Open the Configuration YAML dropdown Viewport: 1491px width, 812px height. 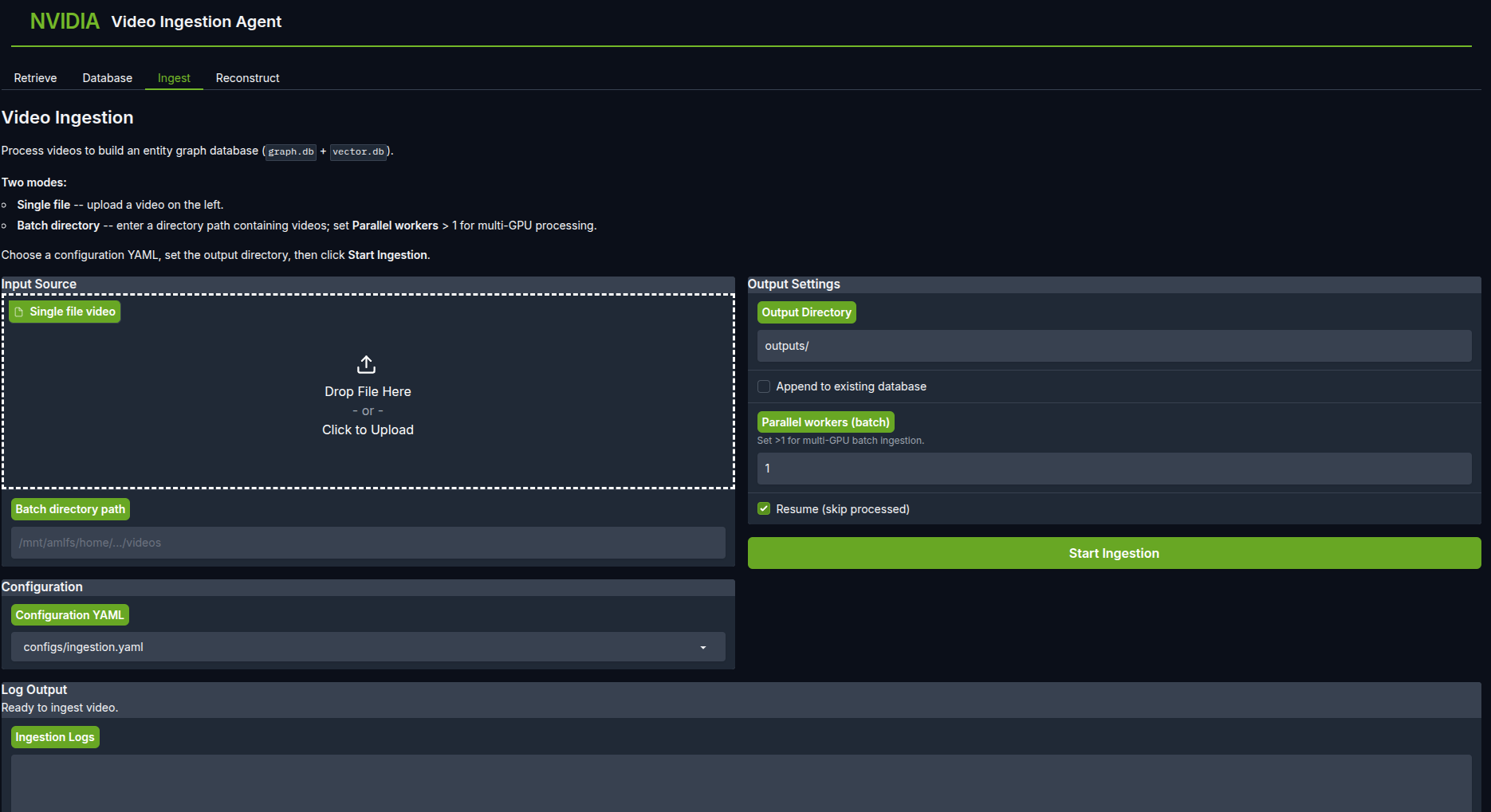click(368, 647)
